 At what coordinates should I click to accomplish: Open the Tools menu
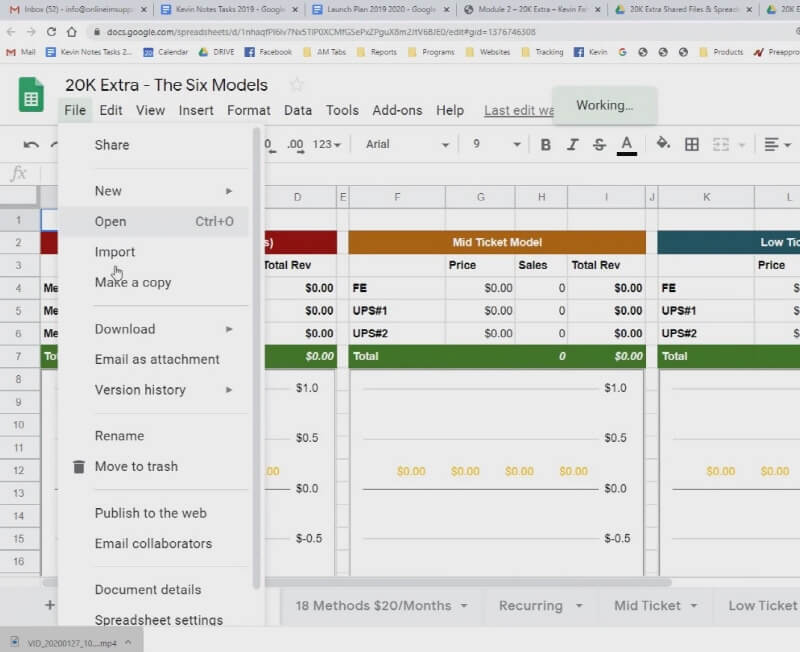342,110
